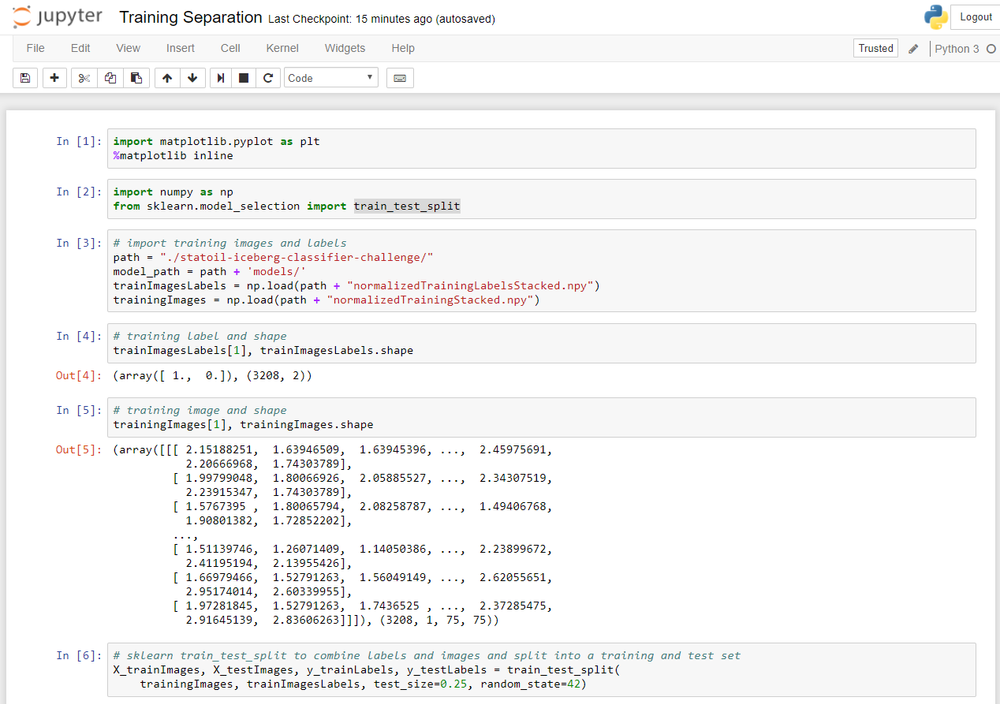1000x704 pixels.
Task: Open the File menu
Action: point(35,48)
